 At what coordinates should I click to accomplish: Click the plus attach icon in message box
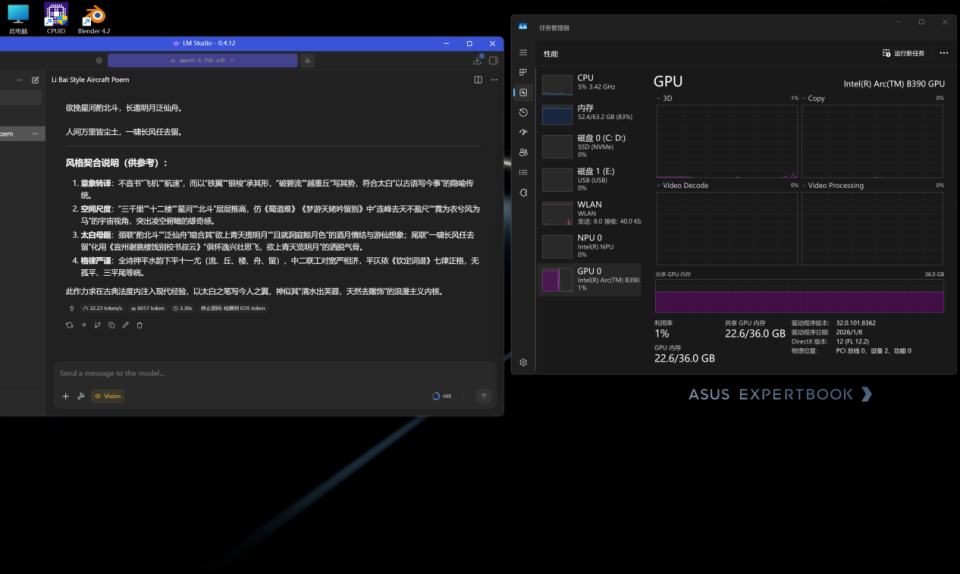point(66,396)
